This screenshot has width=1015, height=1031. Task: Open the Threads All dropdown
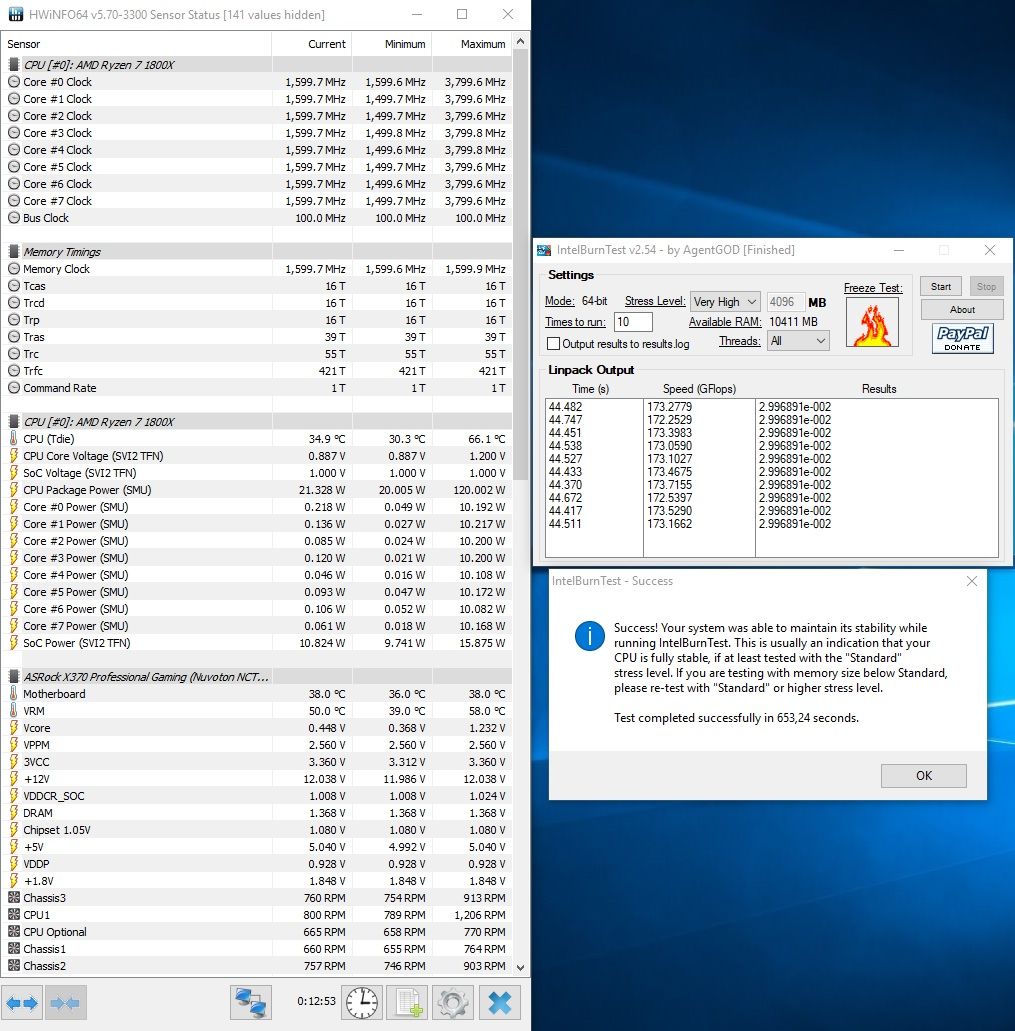click(x=798, y=341)
